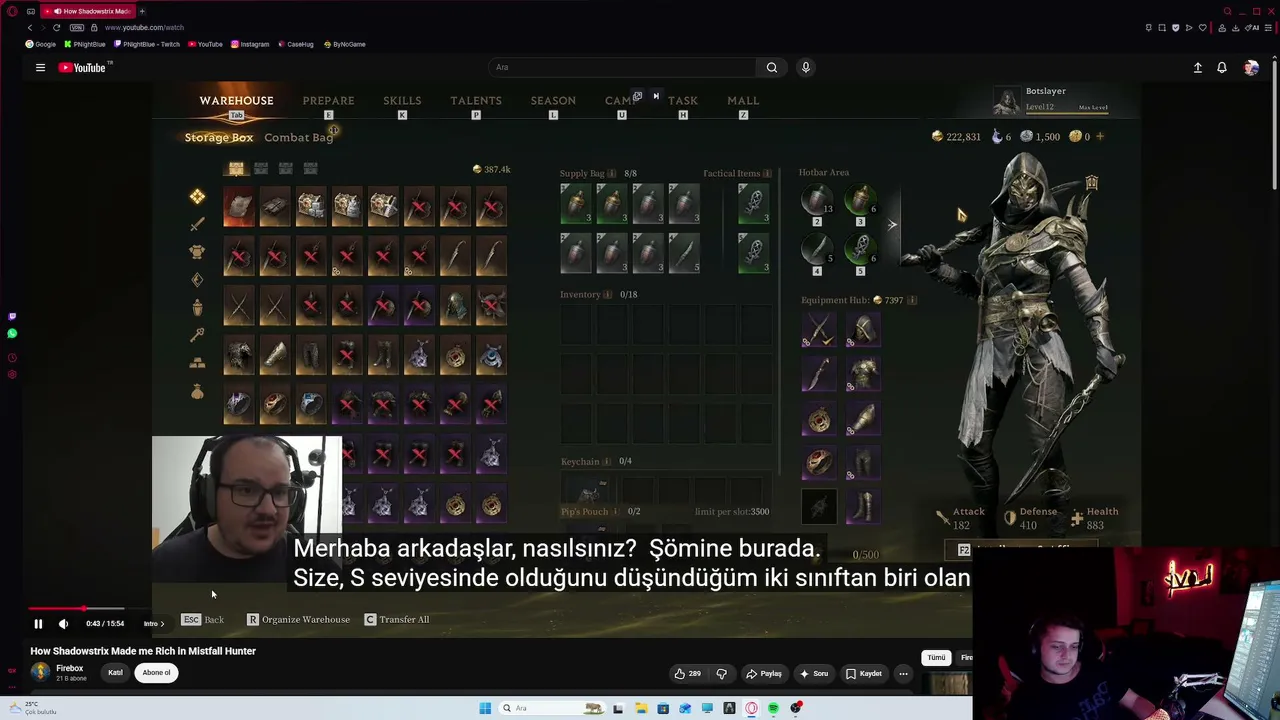Open the Windows Start button
Image resolution: width=1280 pixels, height=720 pixels.
485,708
